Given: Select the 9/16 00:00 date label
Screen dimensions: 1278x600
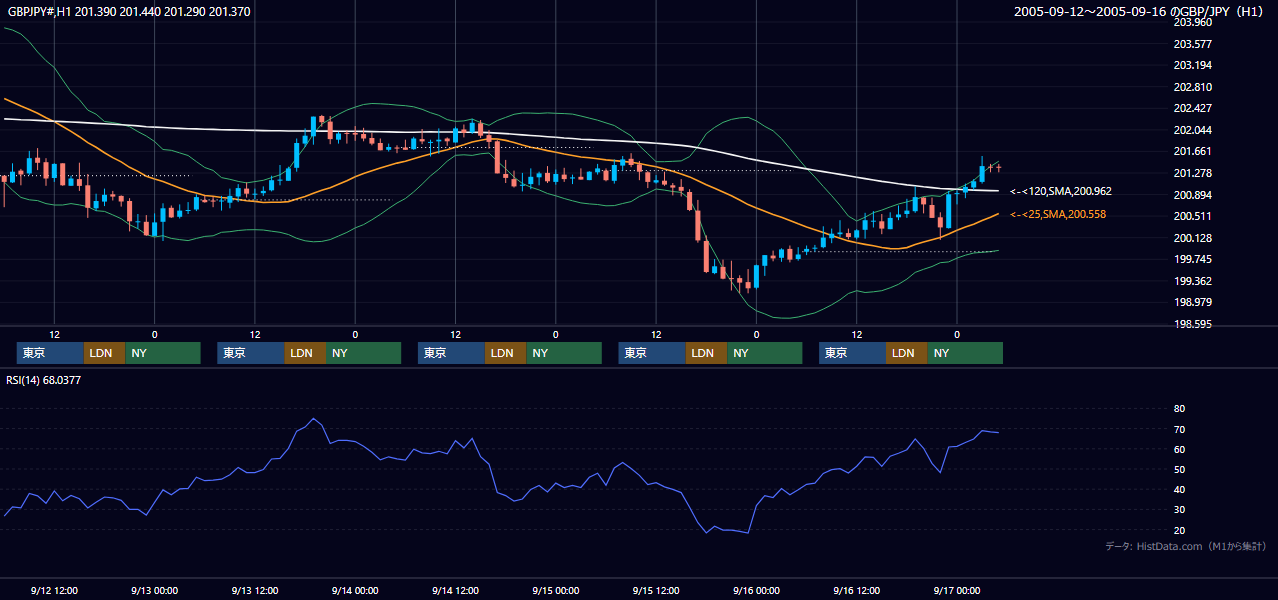Looking at the screenshot, I should tap(756, 591).
